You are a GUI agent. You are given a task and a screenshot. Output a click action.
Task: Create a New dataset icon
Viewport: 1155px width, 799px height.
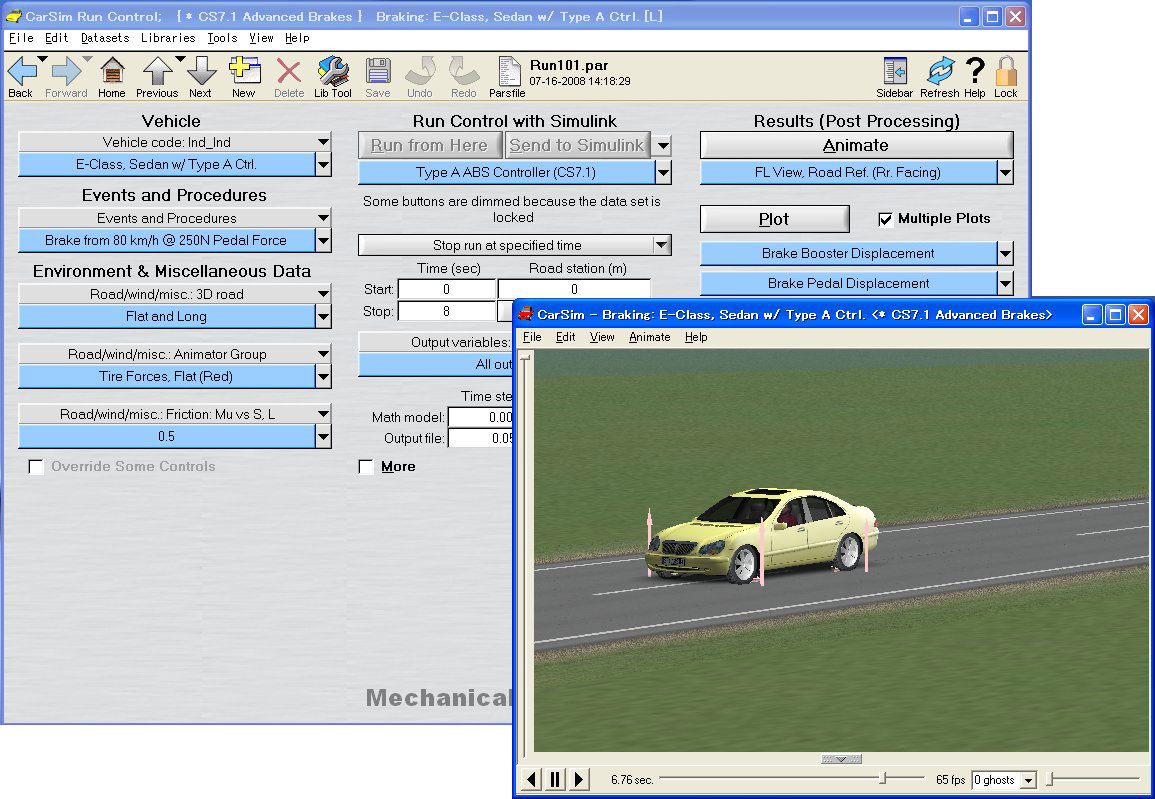244,71
